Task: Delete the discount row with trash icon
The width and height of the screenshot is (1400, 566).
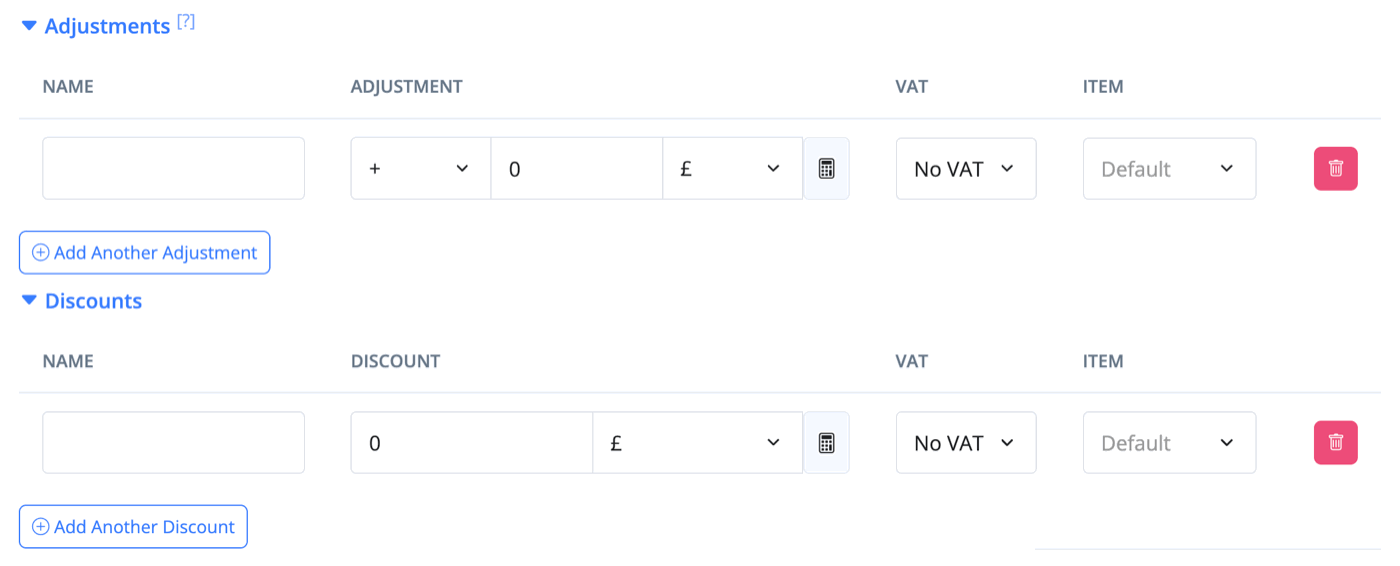Action: pos(1335,442)
